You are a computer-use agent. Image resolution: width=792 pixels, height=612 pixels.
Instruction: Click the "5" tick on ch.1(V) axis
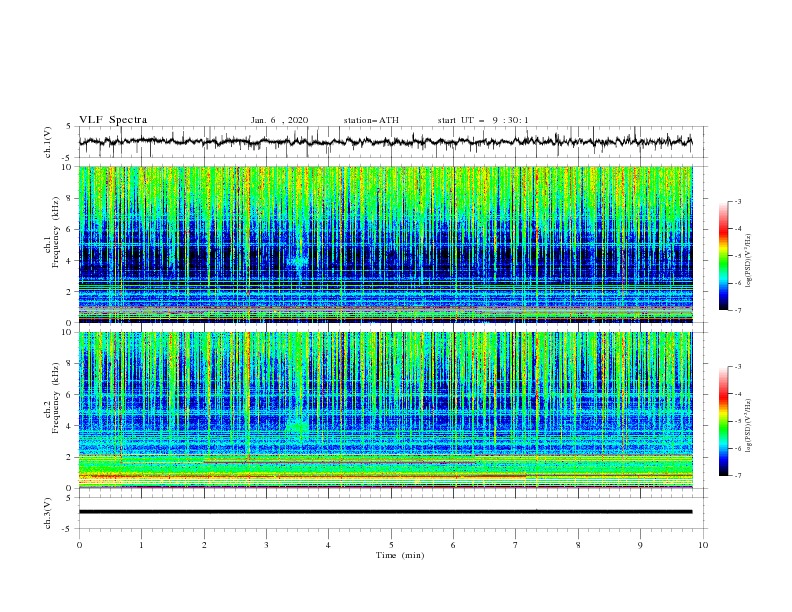click(69, 127)
